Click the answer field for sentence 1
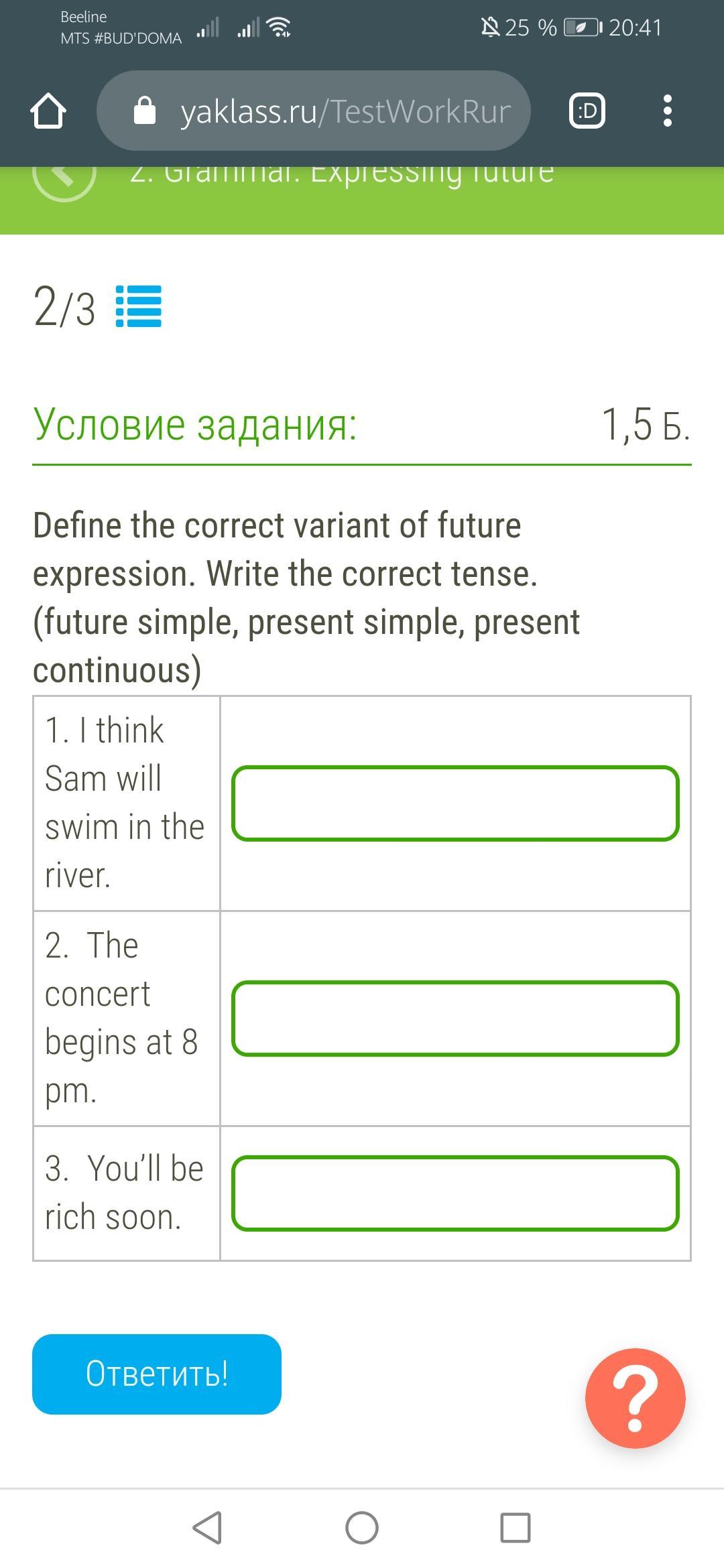Viewport: 724px width, 1568px height. [455, 803]
